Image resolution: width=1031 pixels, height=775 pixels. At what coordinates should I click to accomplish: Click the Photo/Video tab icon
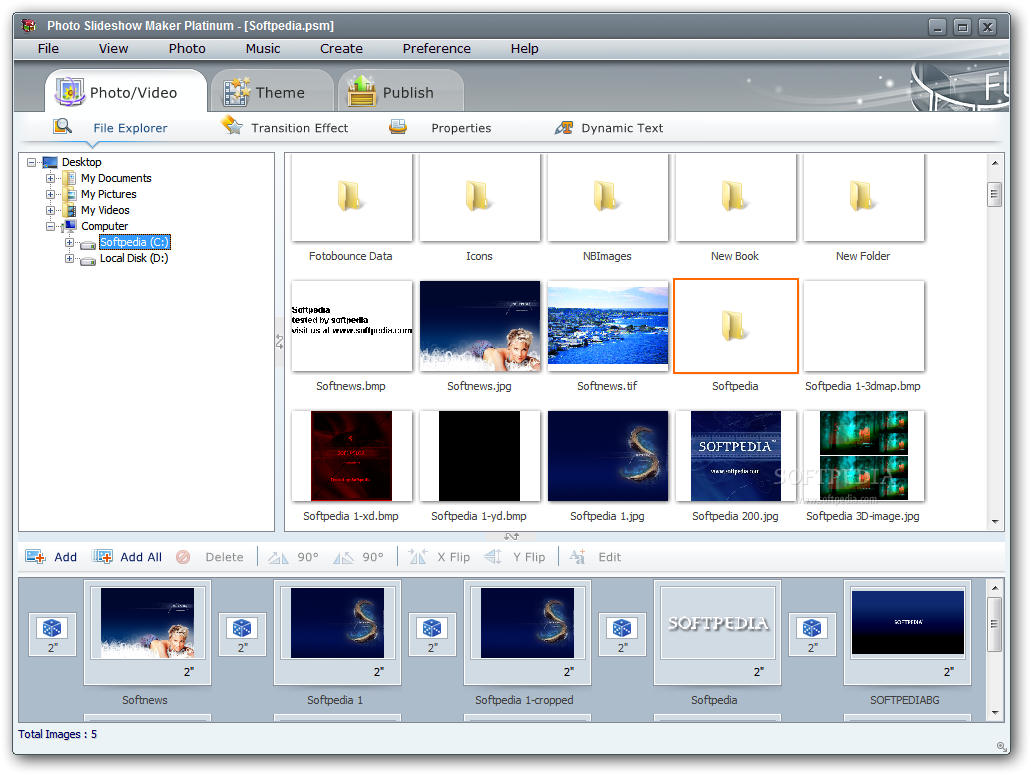pyautogui.click(x=69, y=91)
